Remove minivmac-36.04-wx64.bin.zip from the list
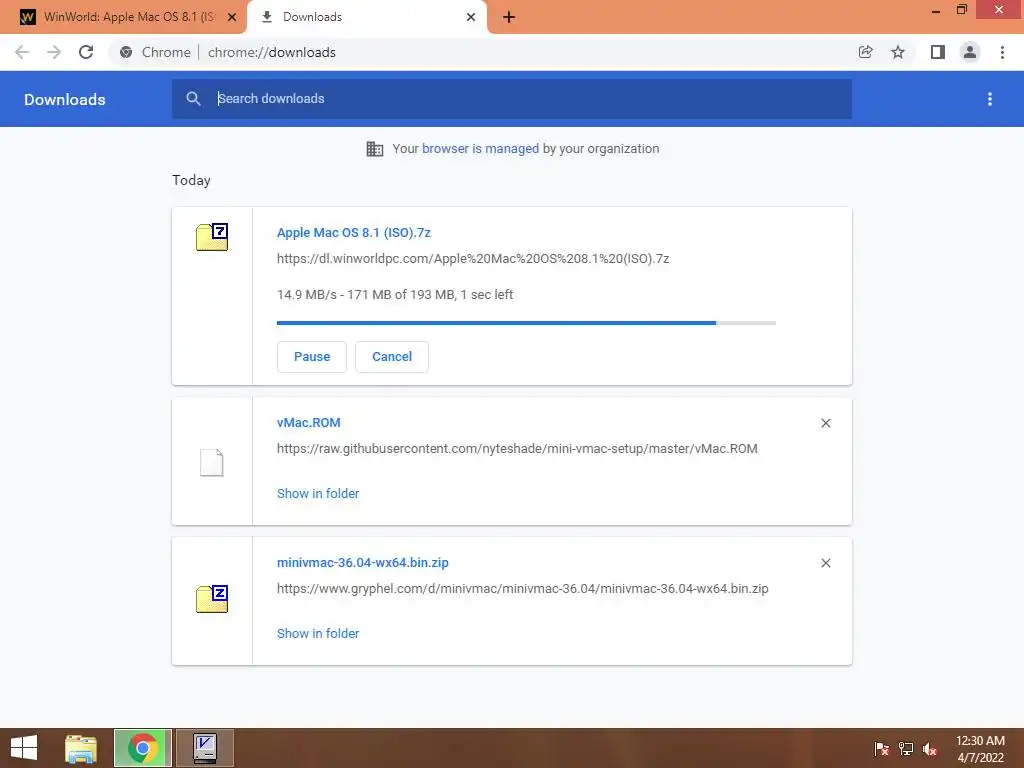Image resolution: width=1024 pixels, height=768 pixels. (x=826, y=563)
